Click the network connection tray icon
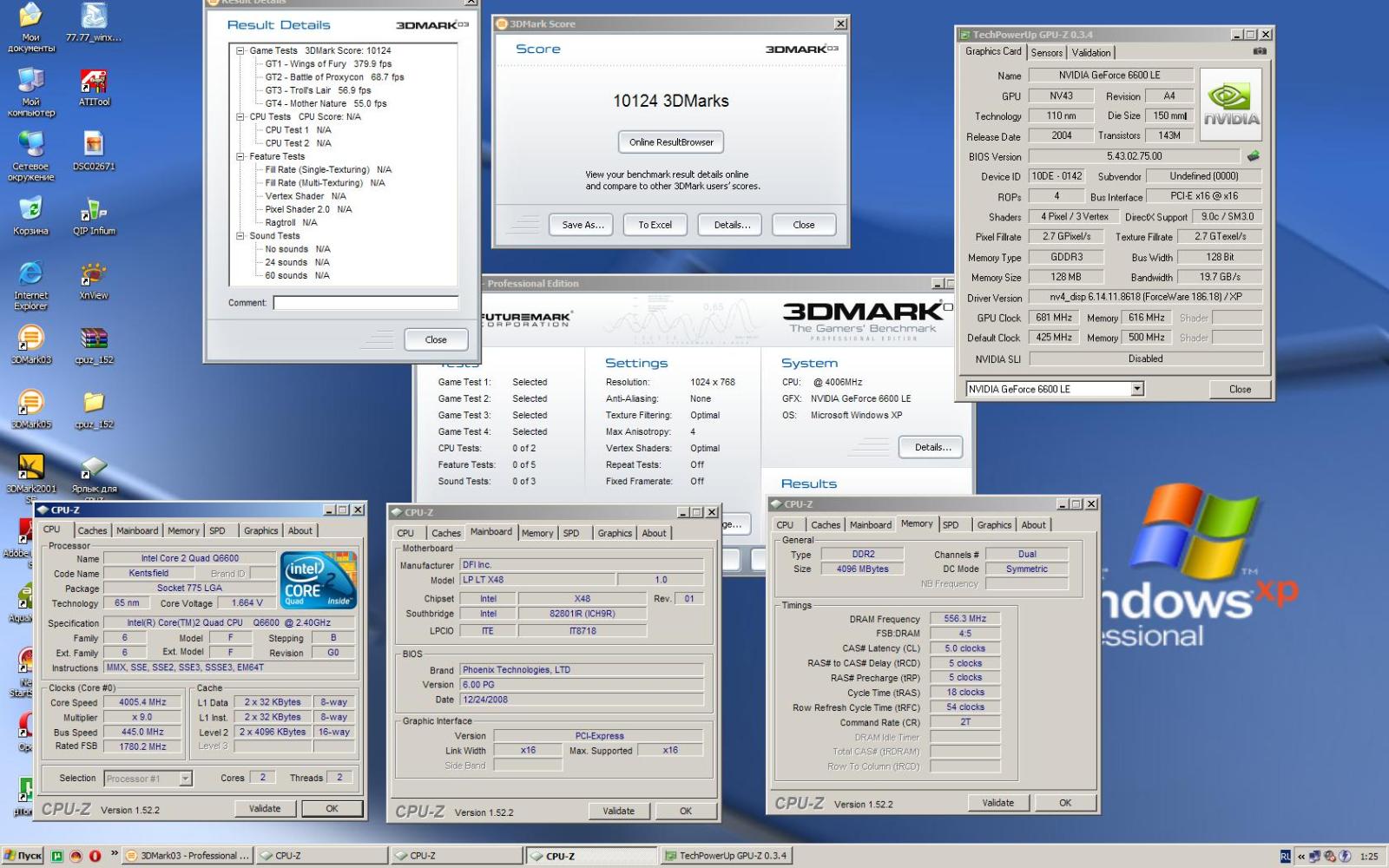The image size is (1389, 868). (1315, 857)
